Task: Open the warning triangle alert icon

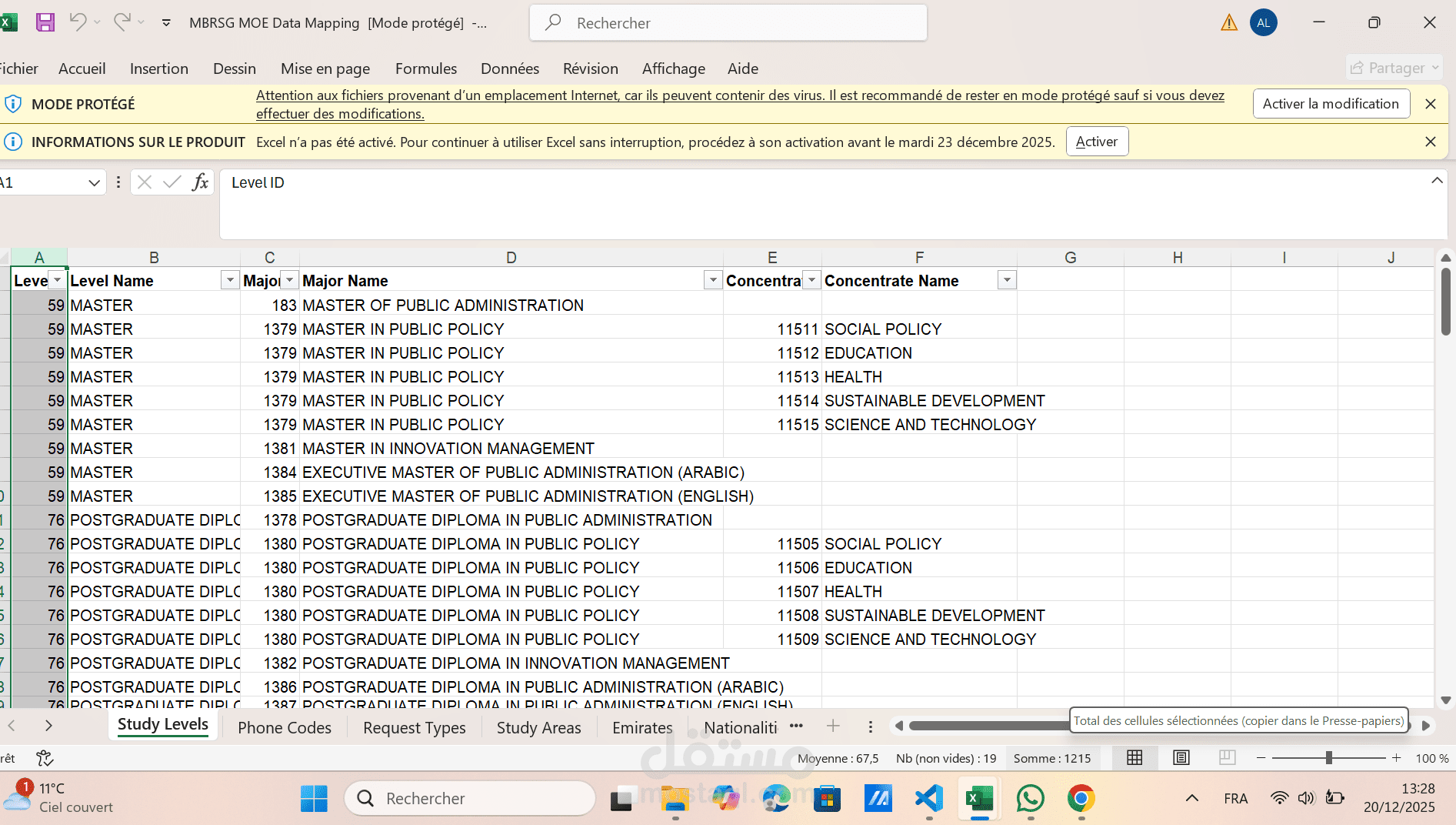Action: pos(1229,23)
